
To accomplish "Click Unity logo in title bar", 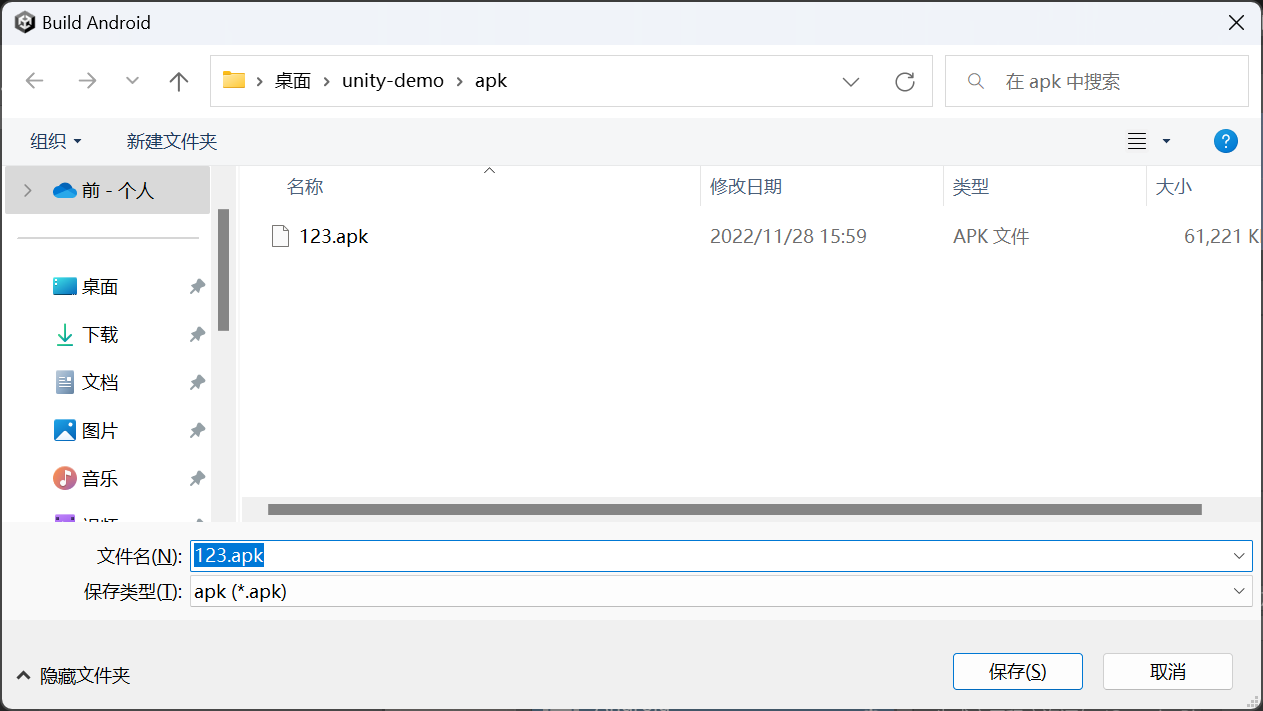I will coord(24,22).
